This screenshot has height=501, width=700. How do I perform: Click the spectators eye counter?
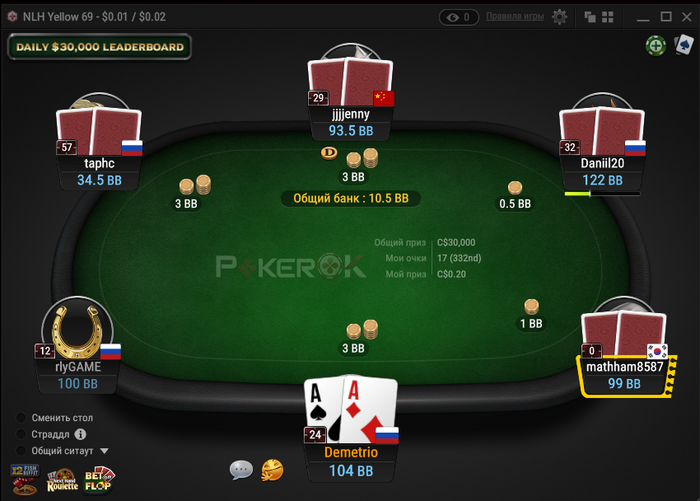(x=458, y=17)
